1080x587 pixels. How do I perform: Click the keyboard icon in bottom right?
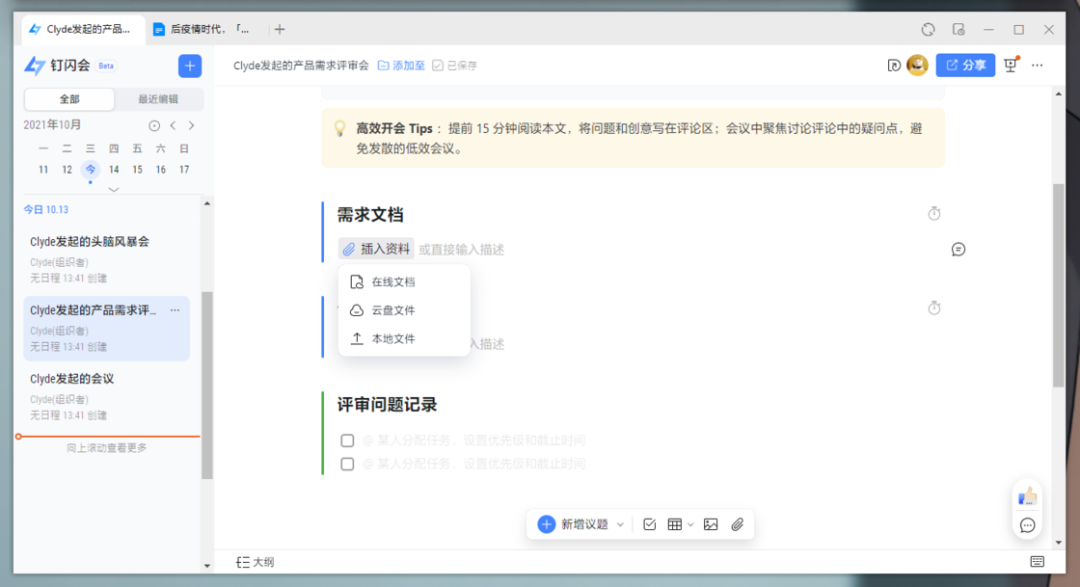point(1037,562)
